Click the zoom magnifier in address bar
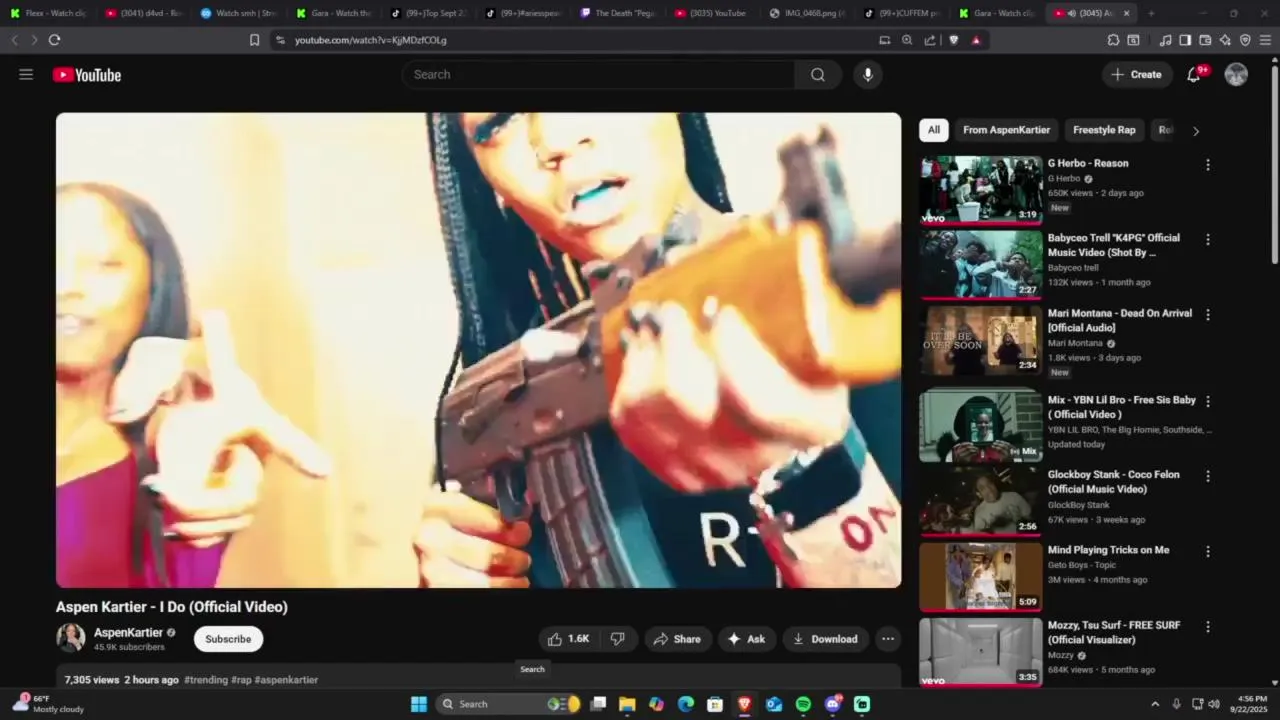The image size is (1280, 720). coord(907,40)
